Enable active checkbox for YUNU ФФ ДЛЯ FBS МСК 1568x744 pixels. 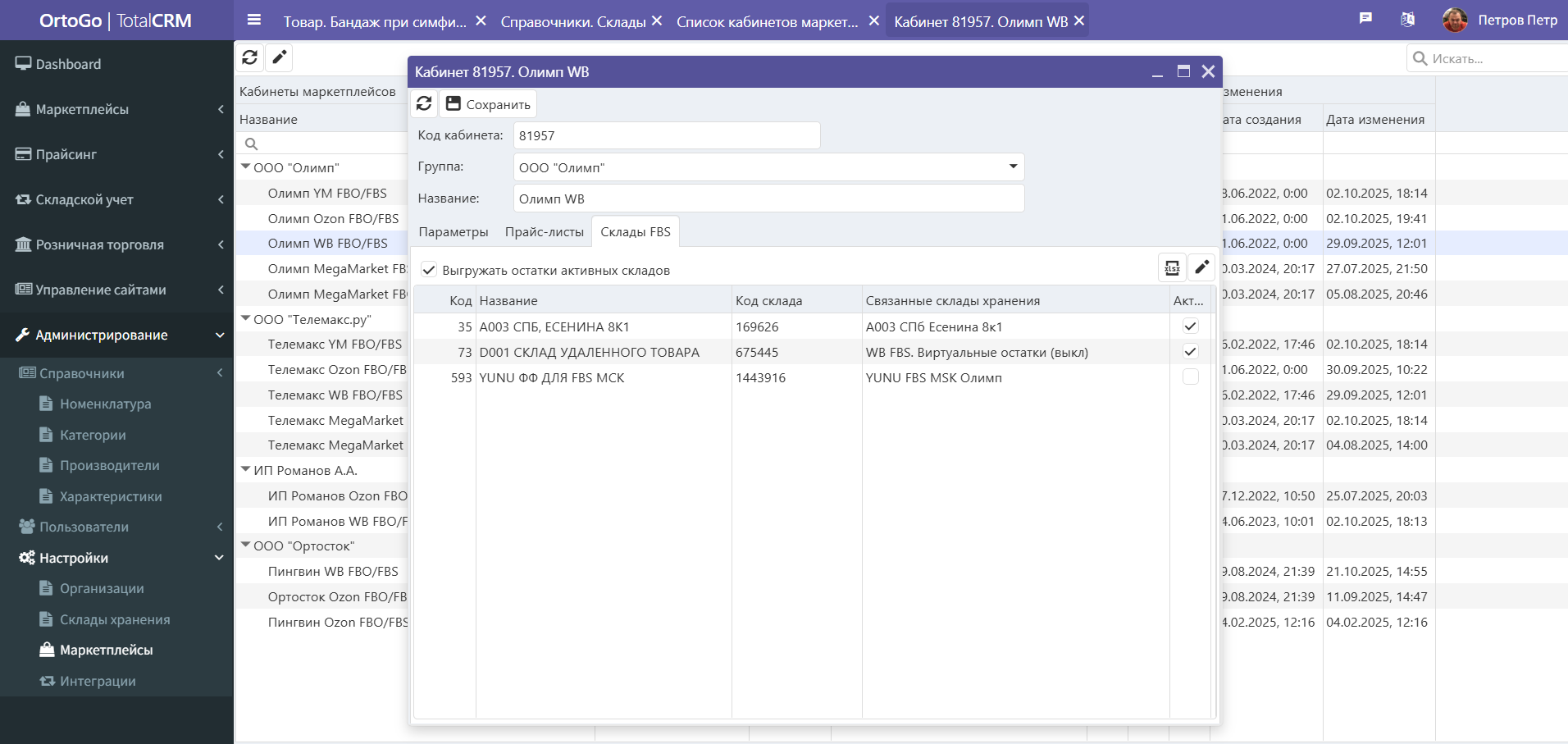coord(1190,377)
